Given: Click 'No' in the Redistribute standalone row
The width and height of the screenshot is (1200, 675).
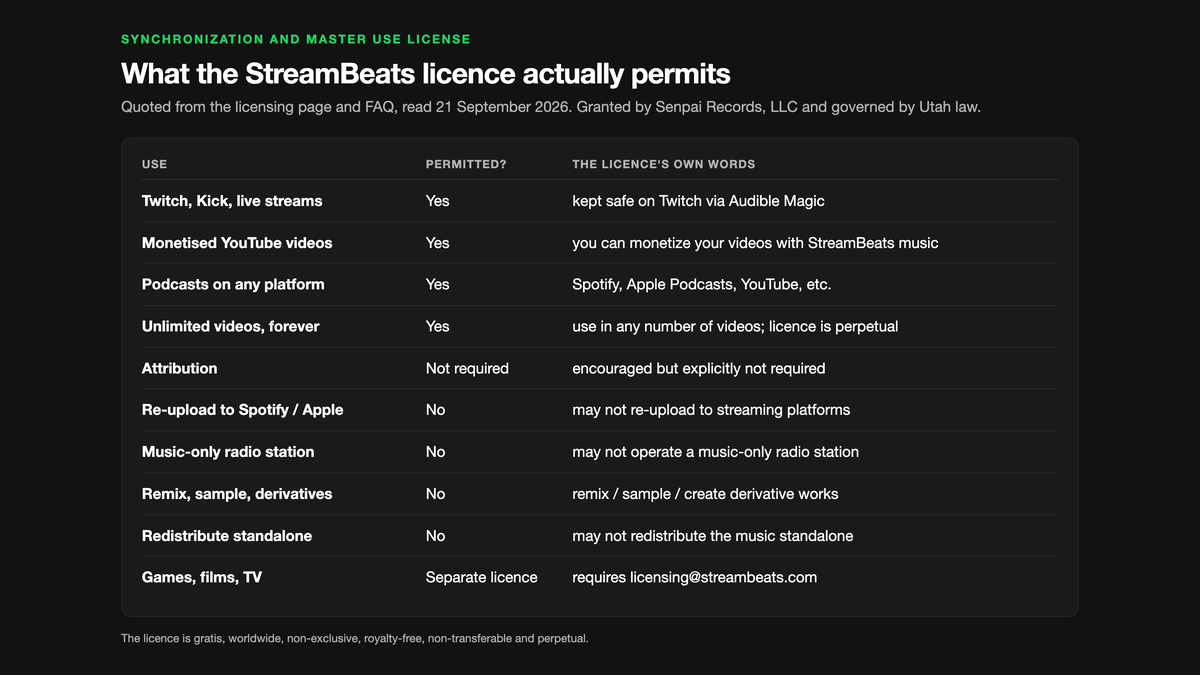Looking at the screenshot, I should coord(436,536).
